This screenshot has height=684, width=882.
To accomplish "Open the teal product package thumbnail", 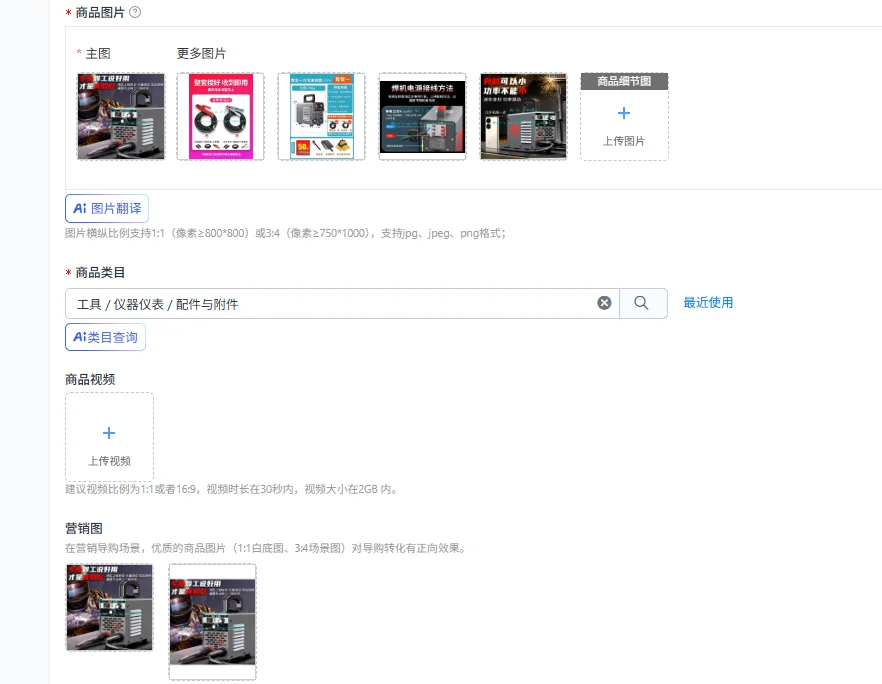I will [x=321, y=116].
